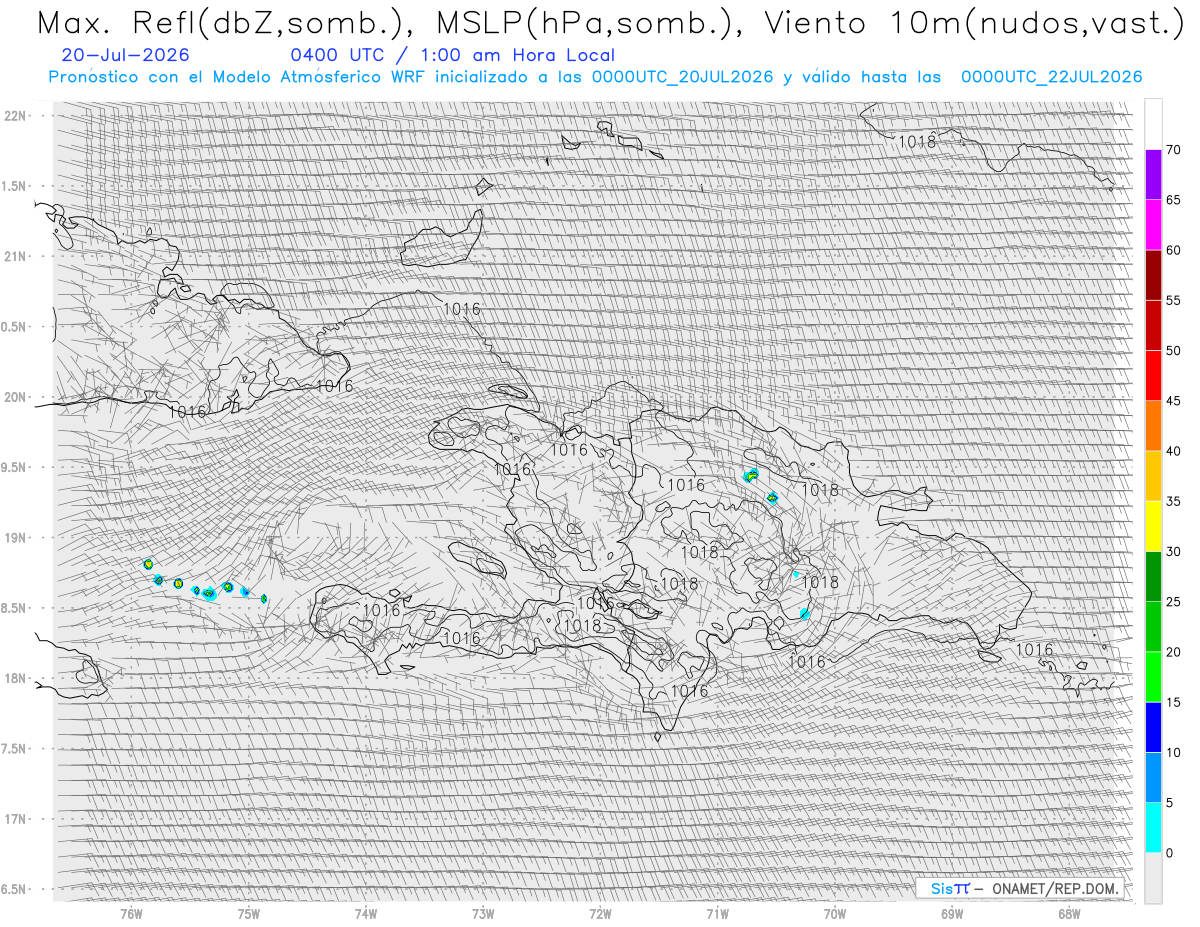Viewport: 1200px width, 927px height.
Task: Click the "9.5N" latitude tick label
Action: click(x=15, y=467)
